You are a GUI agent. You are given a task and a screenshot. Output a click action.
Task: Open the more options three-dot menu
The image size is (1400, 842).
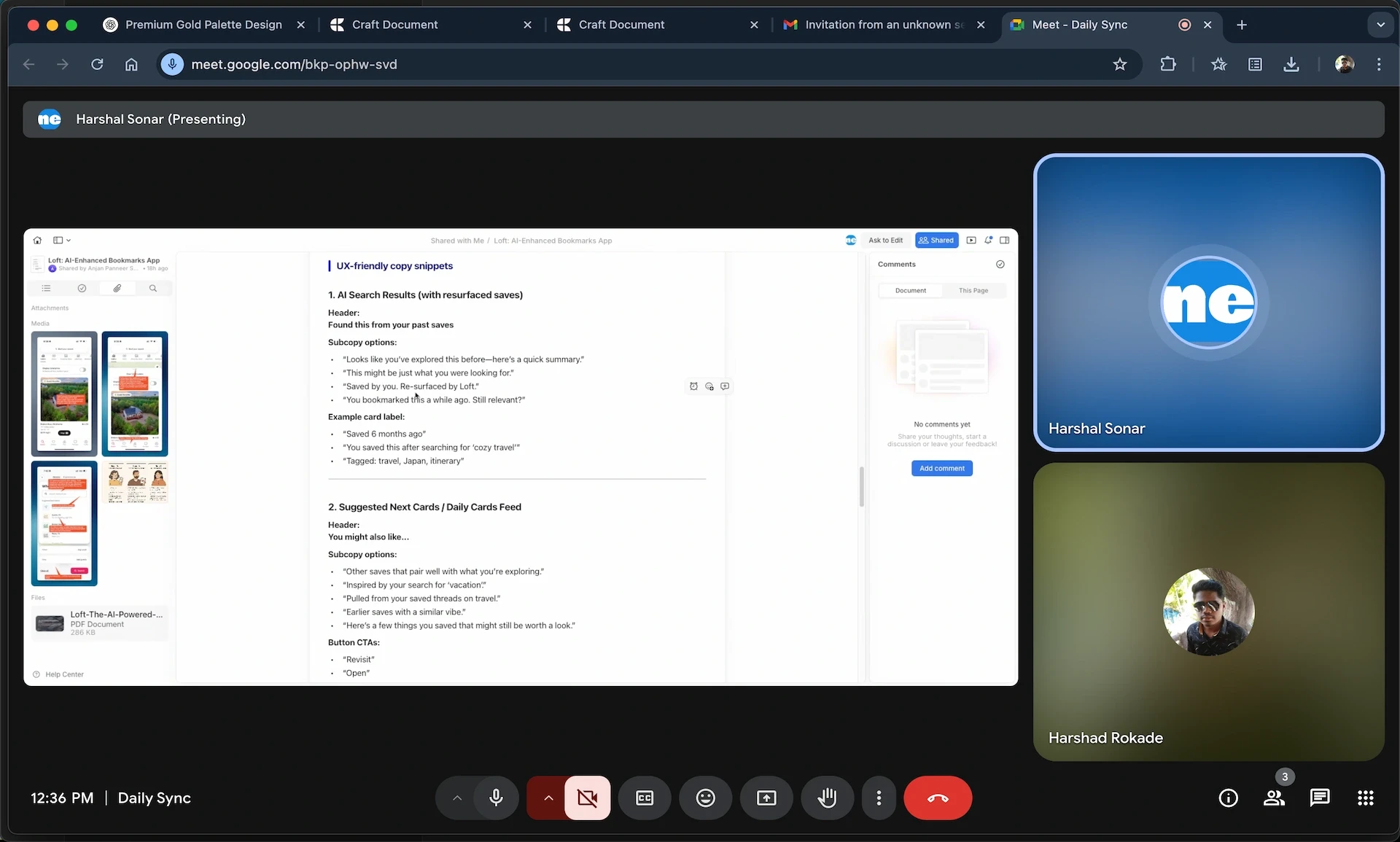879,798
